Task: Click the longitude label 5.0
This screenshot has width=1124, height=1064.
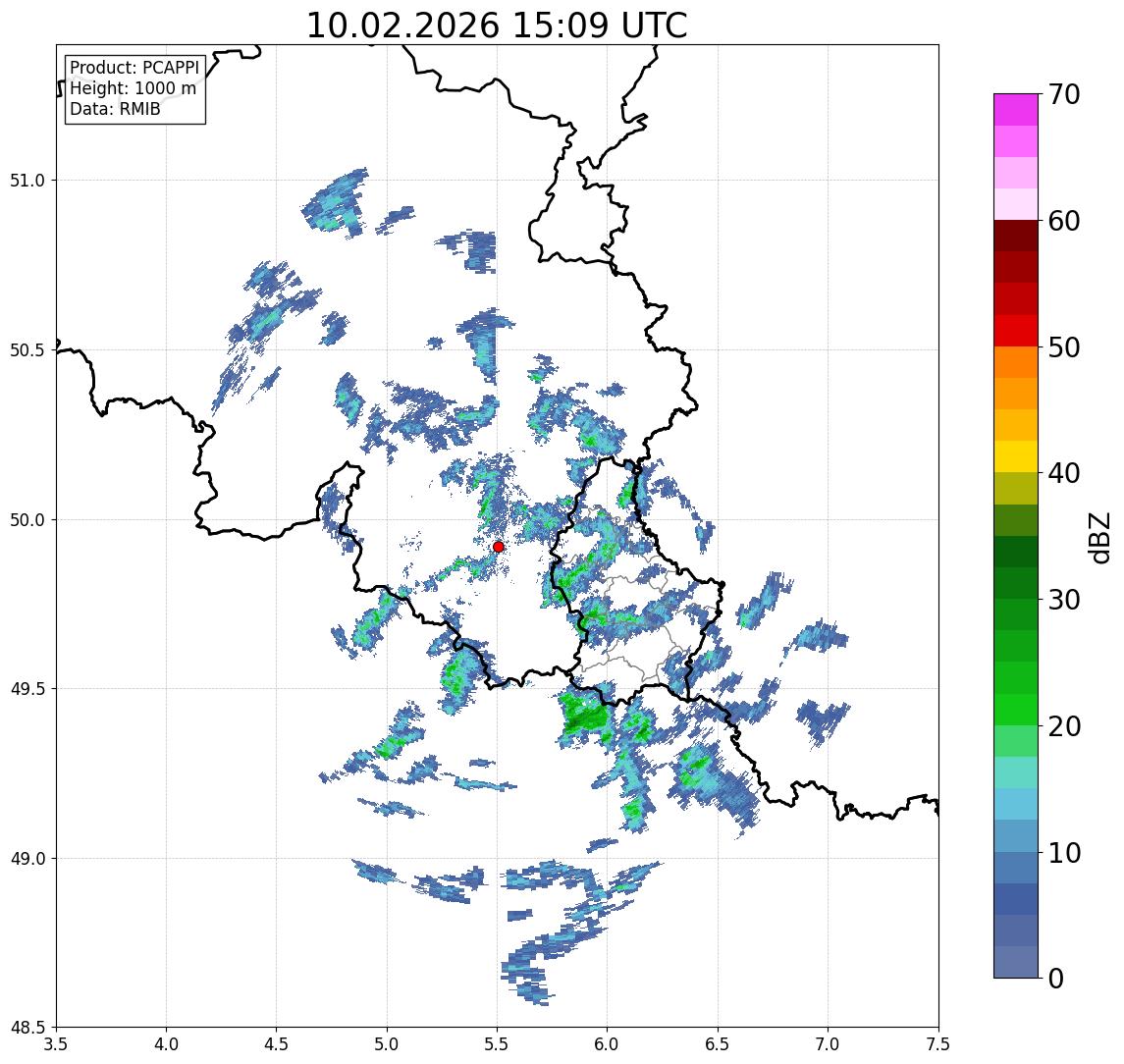Action: click(x=387, y=1044)
